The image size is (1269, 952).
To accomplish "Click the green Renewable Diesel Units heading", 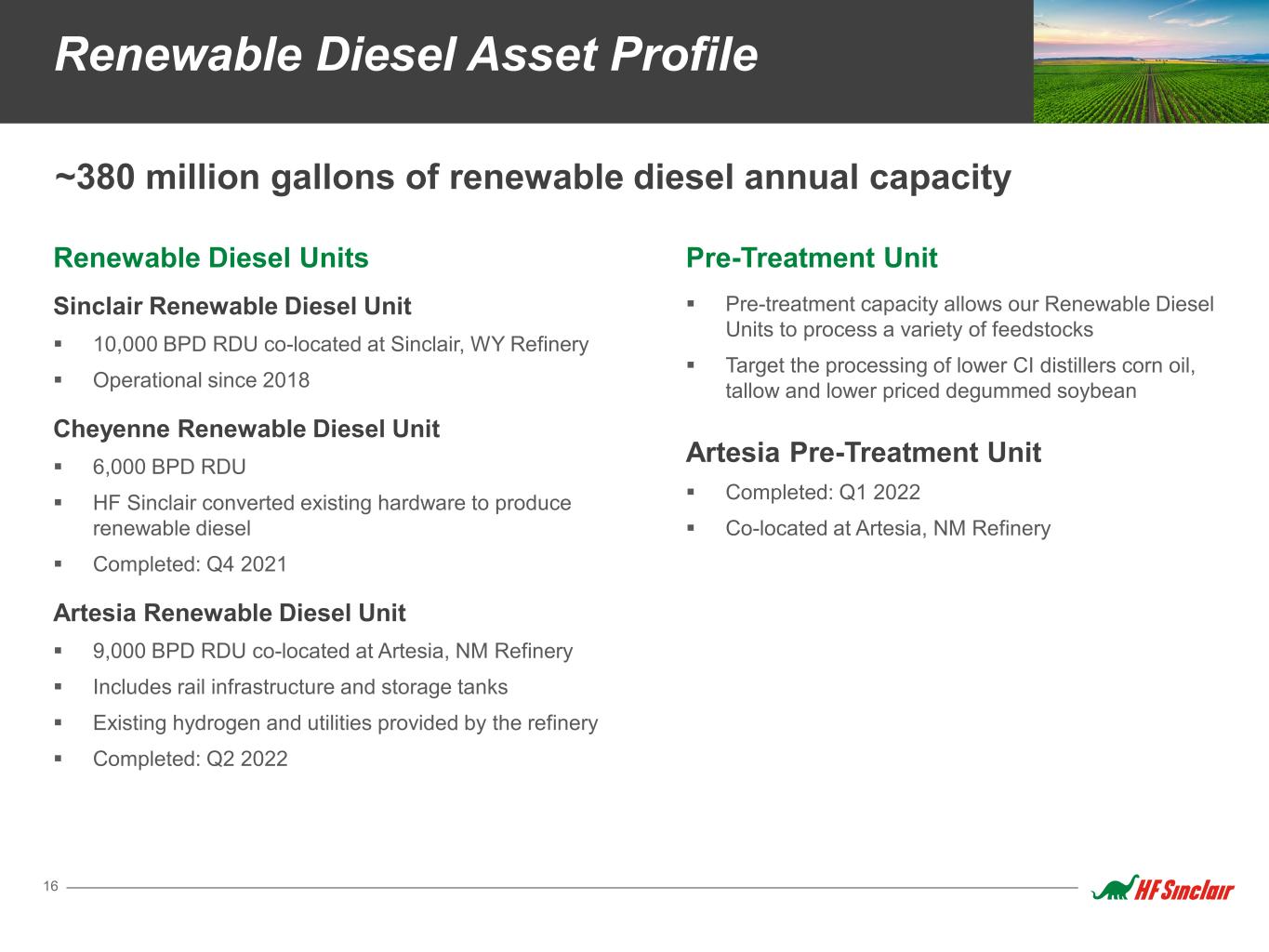I will point(211,258).
